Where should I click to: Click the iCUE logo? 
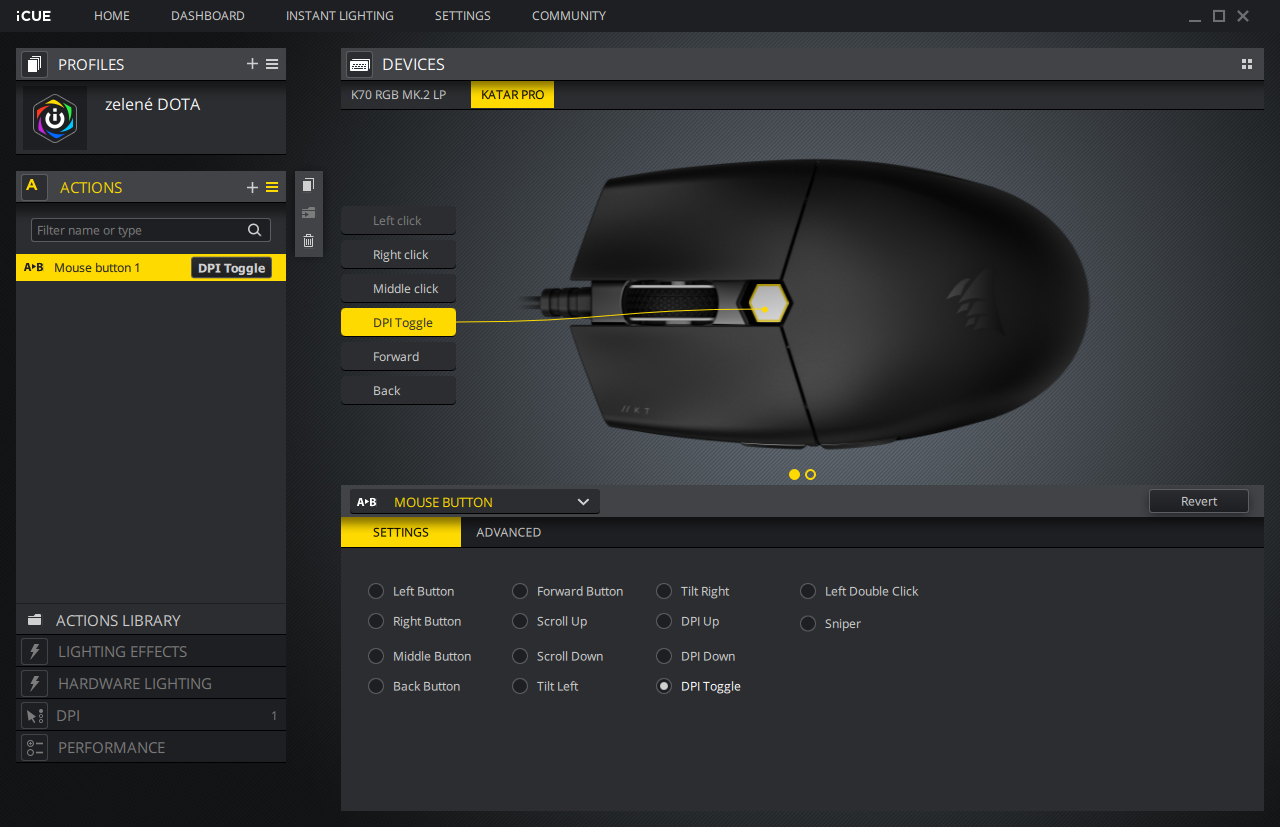pyautogui.click(x=32, y=16)
